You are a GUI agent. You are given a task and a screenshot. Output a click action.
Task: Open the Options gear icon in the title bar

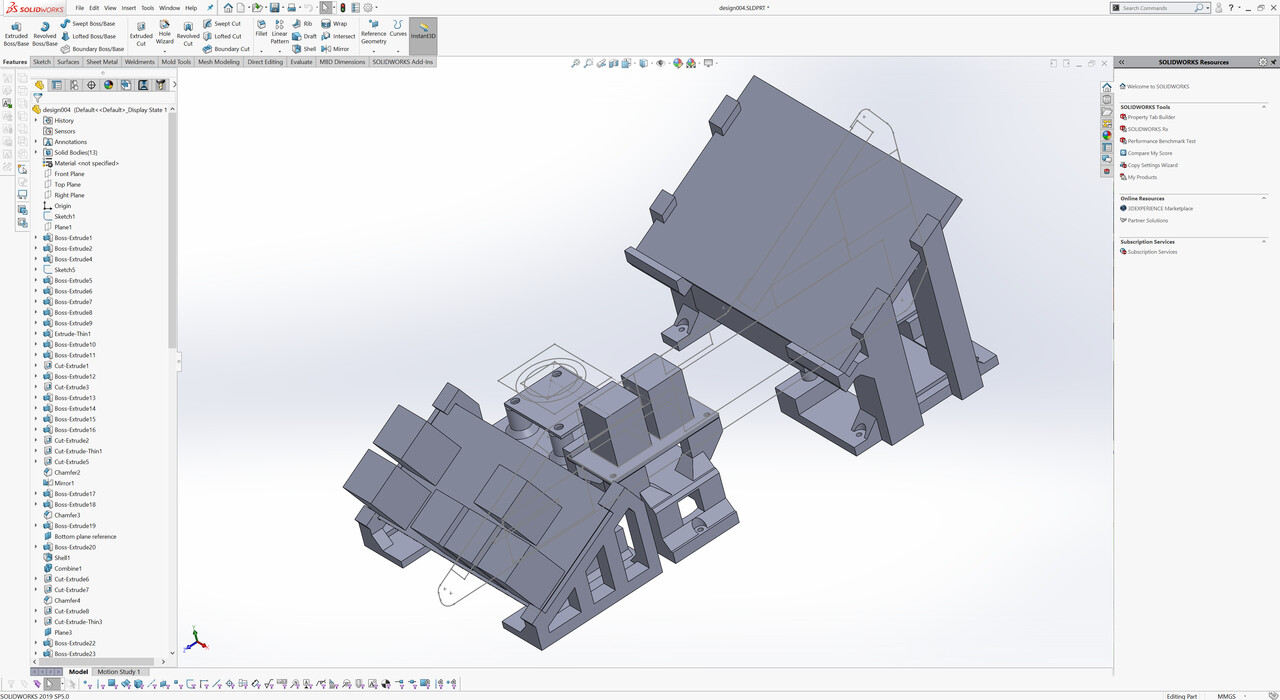(x=366, y=8)
